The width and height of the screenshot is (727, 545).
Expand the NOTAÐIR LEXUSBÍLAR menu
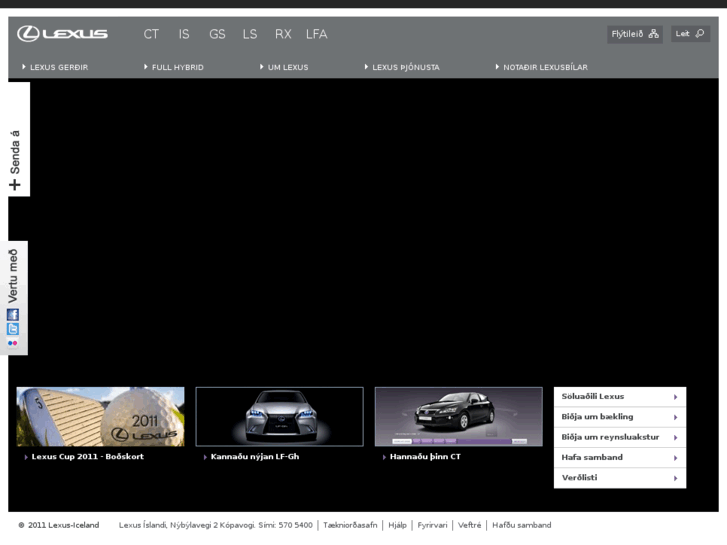pos(542,67)
